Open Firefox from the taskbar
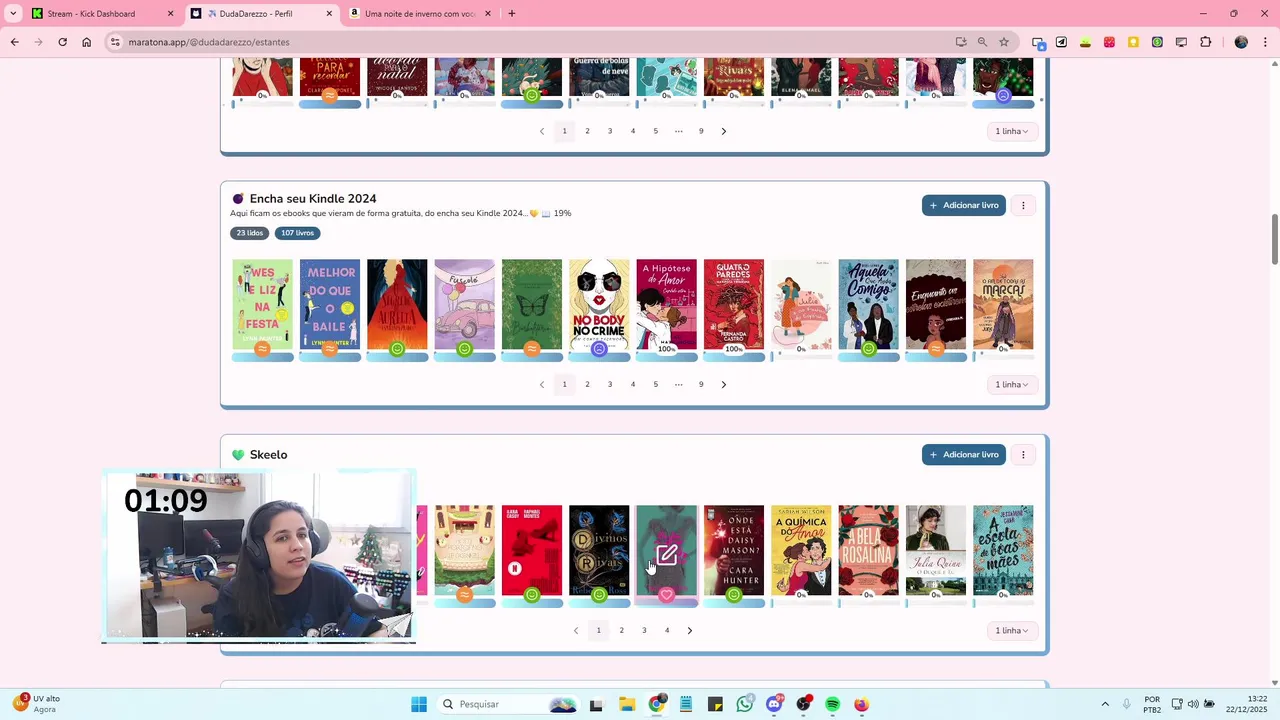 pos(861,704)
